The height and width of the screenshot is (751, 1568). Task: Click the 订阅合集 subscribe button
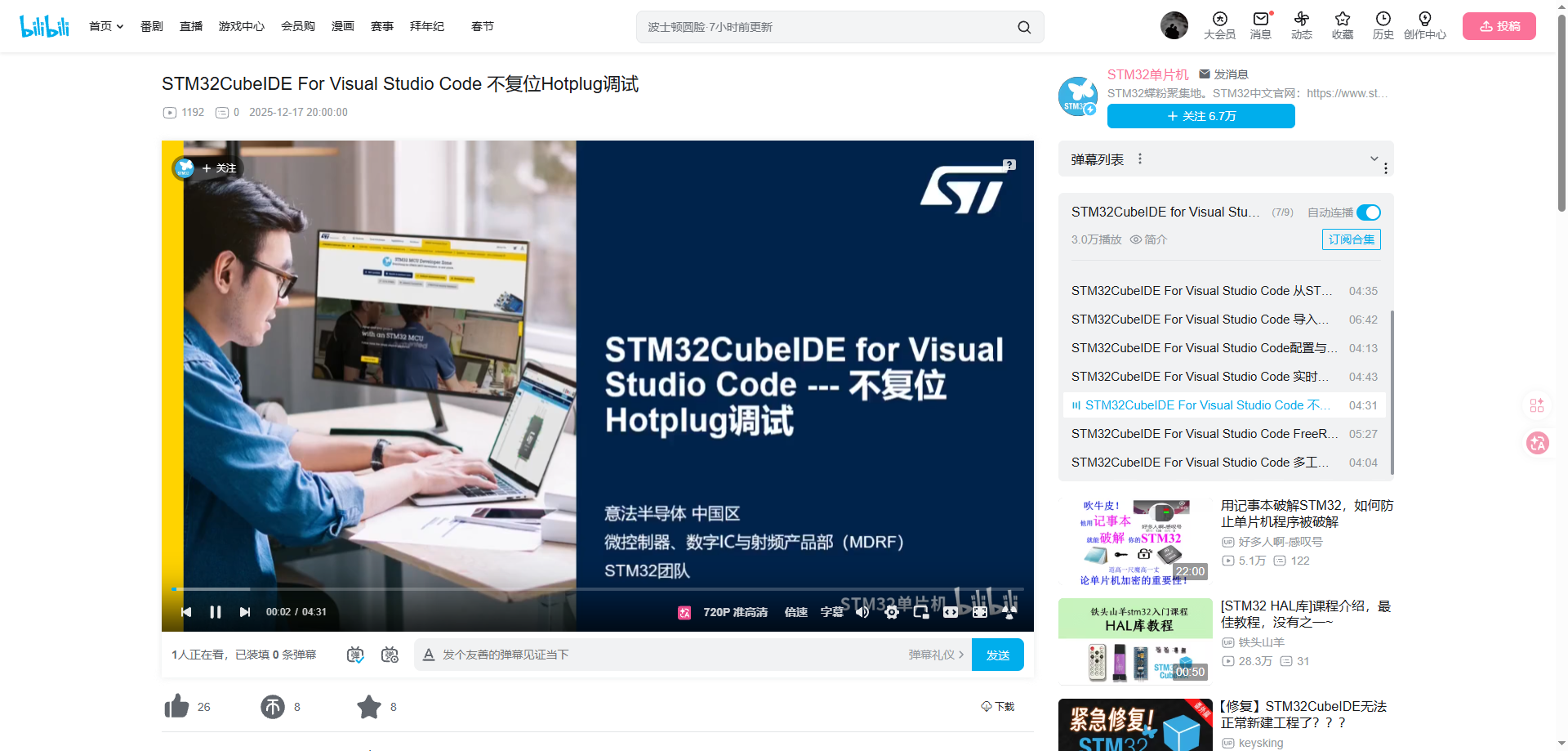point(1352,239)
